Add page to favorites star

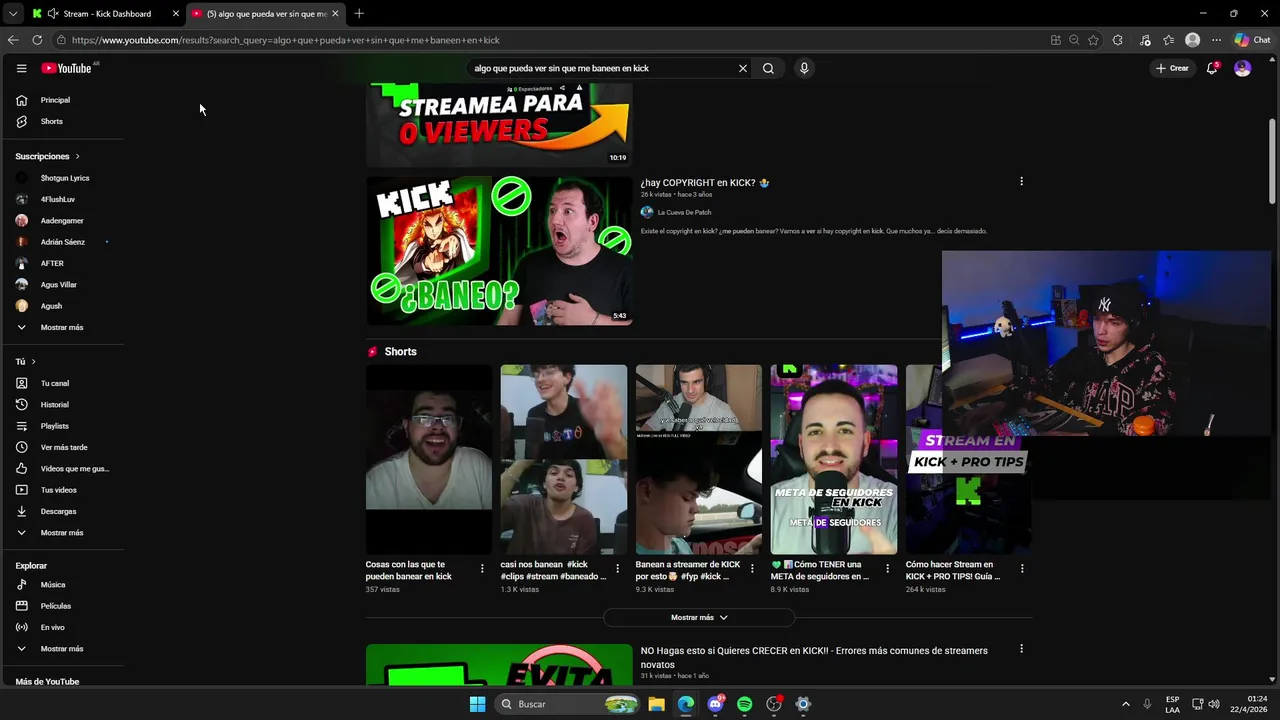tap(1093, 40)
